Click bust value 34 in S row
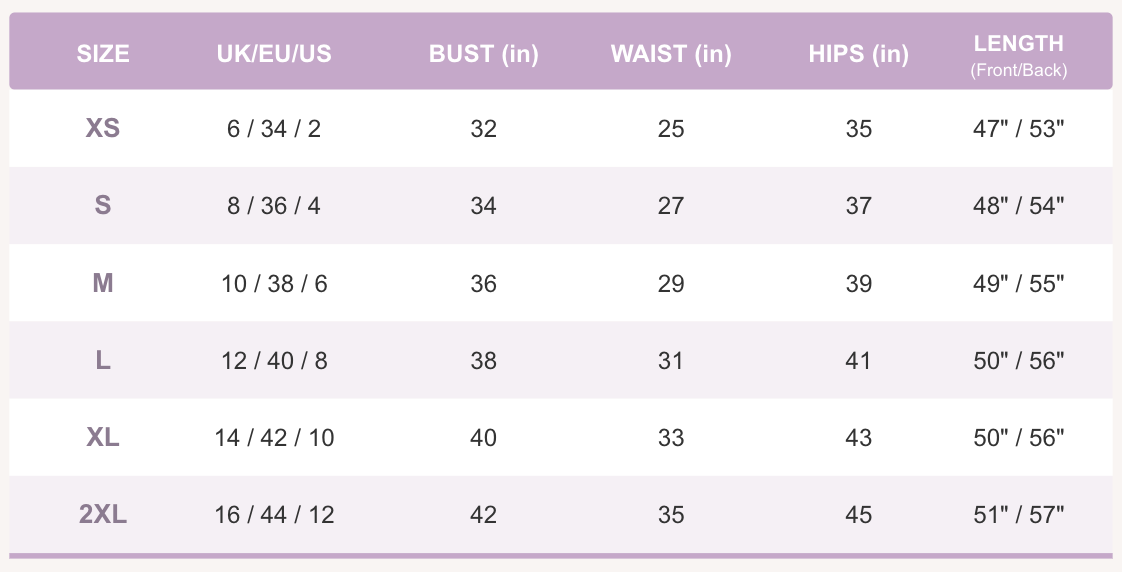Viewport: 1122px width, 572px height. click(x=483, y=206)
